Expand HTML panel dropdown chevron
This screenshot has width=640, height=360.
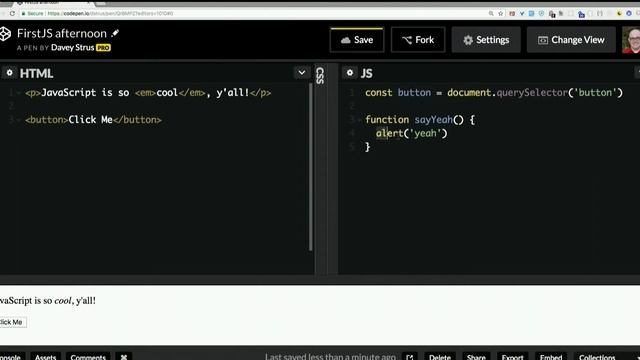click(302, 73)
